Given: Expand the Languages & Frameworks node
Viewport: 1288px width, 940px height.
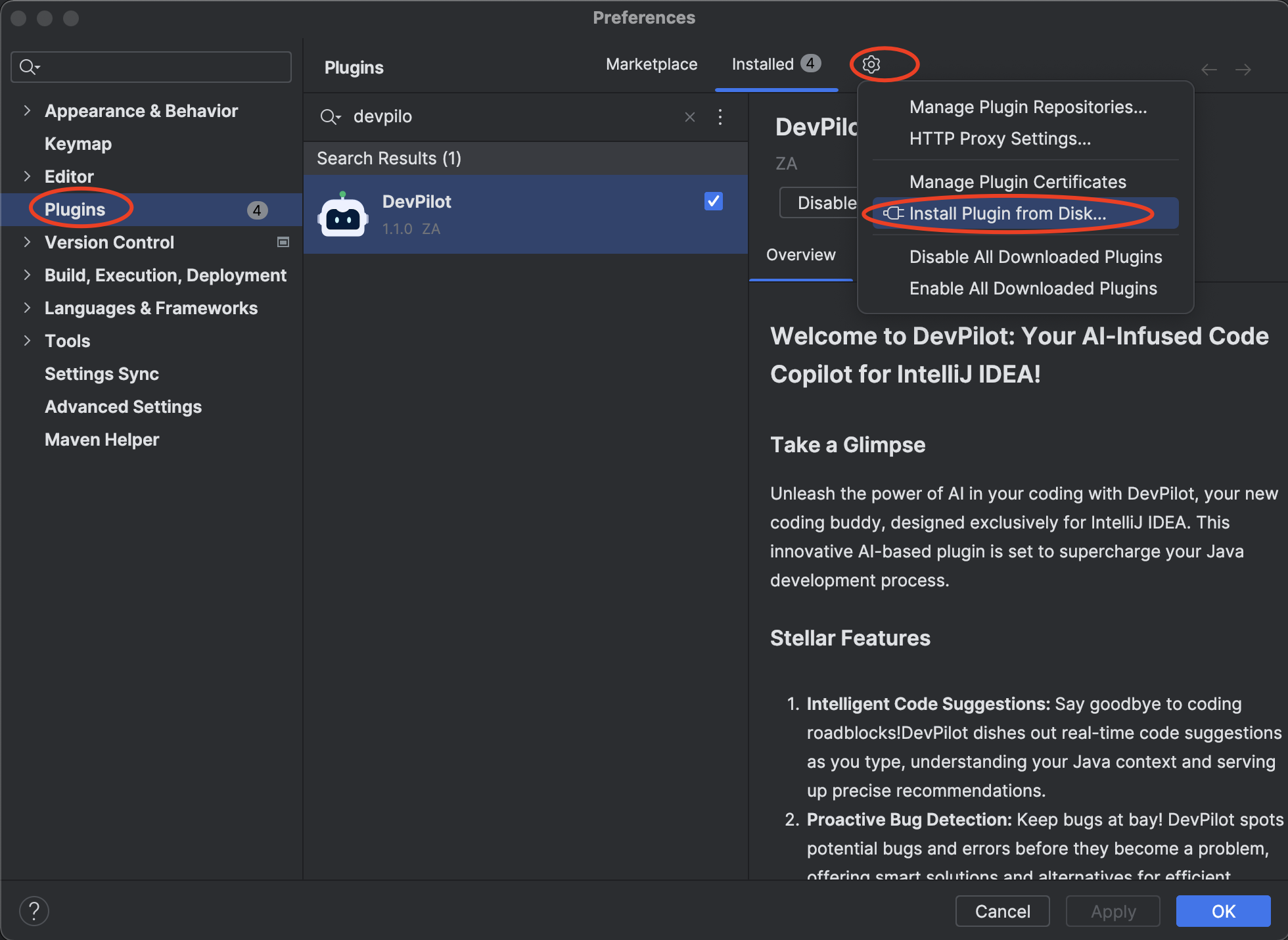Looking at the screenshot, I should [27, 308].
